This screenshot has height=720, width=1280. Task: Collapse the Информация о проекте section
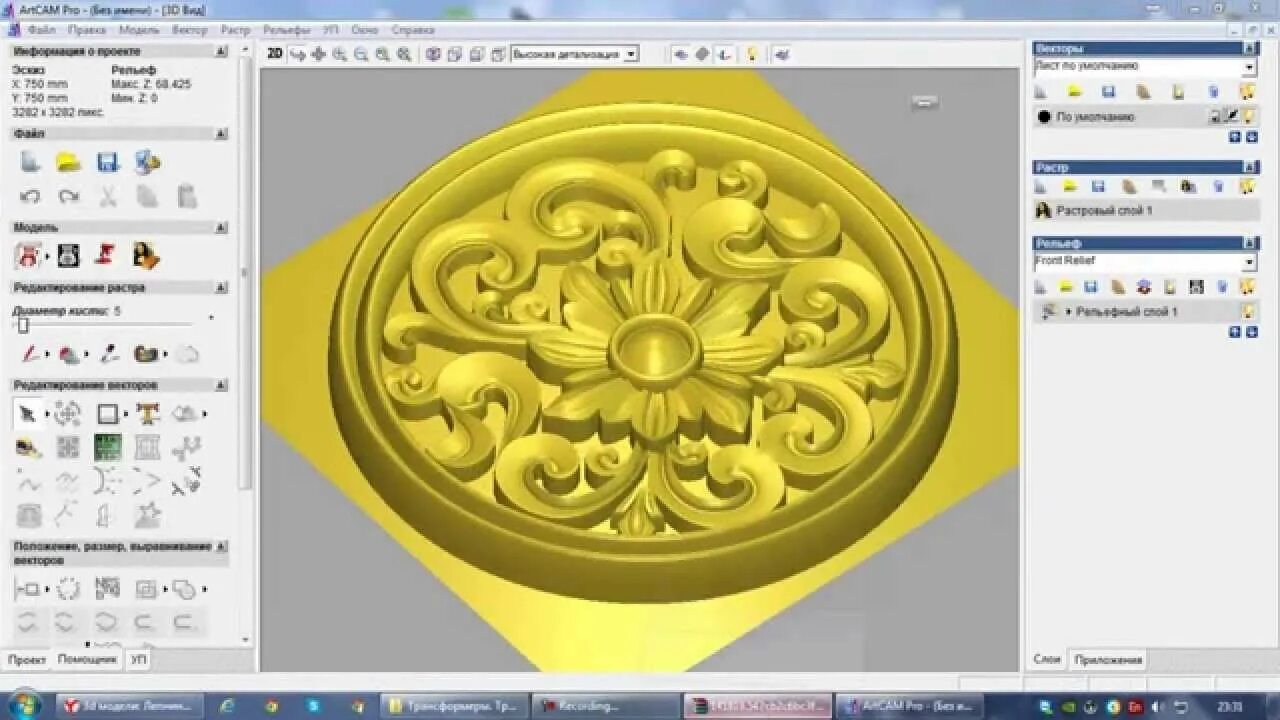tap(221, 51)
